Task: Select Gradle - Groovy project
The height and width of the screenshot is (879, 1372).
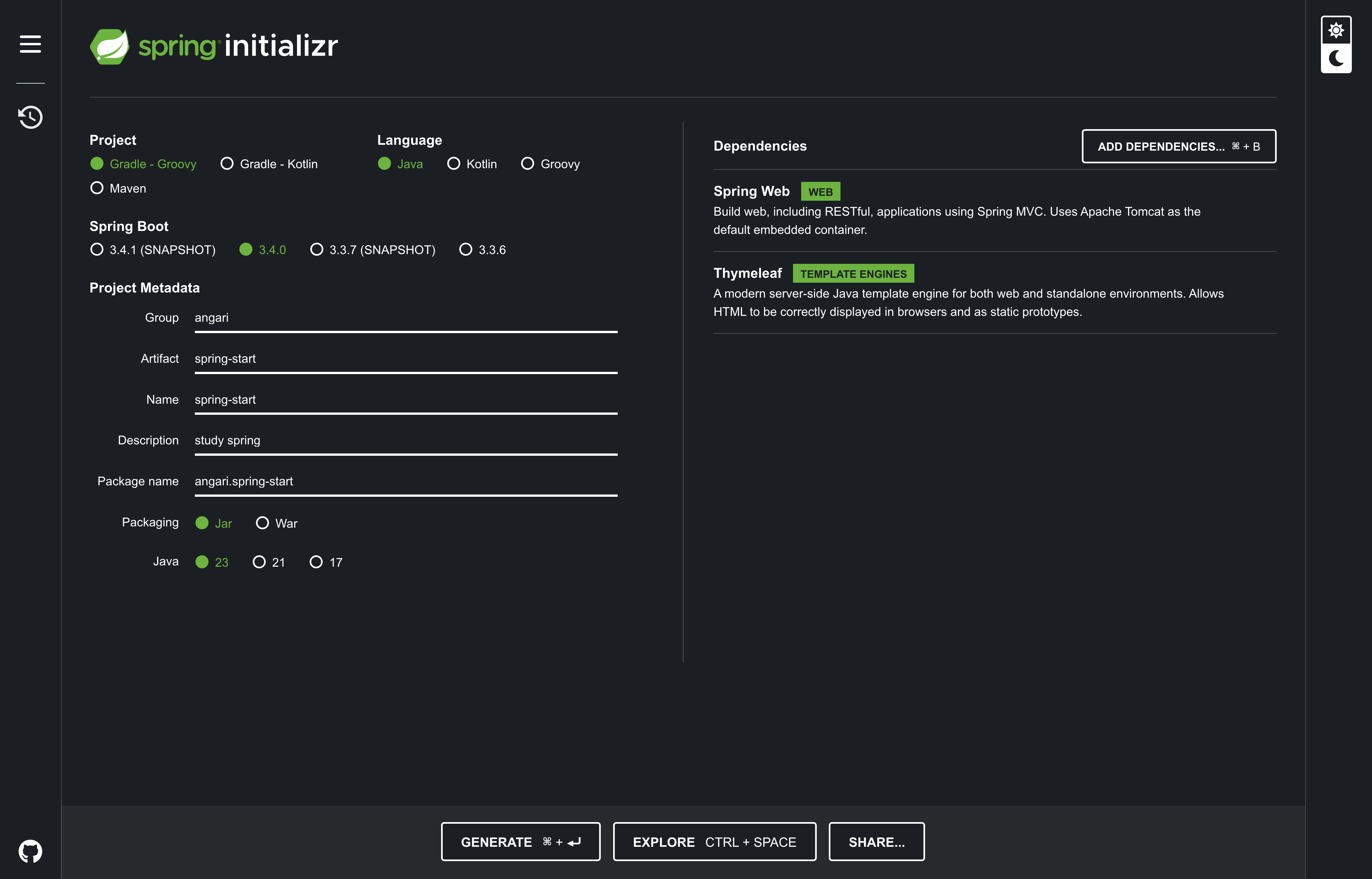Action: click(x=143, y=164)
